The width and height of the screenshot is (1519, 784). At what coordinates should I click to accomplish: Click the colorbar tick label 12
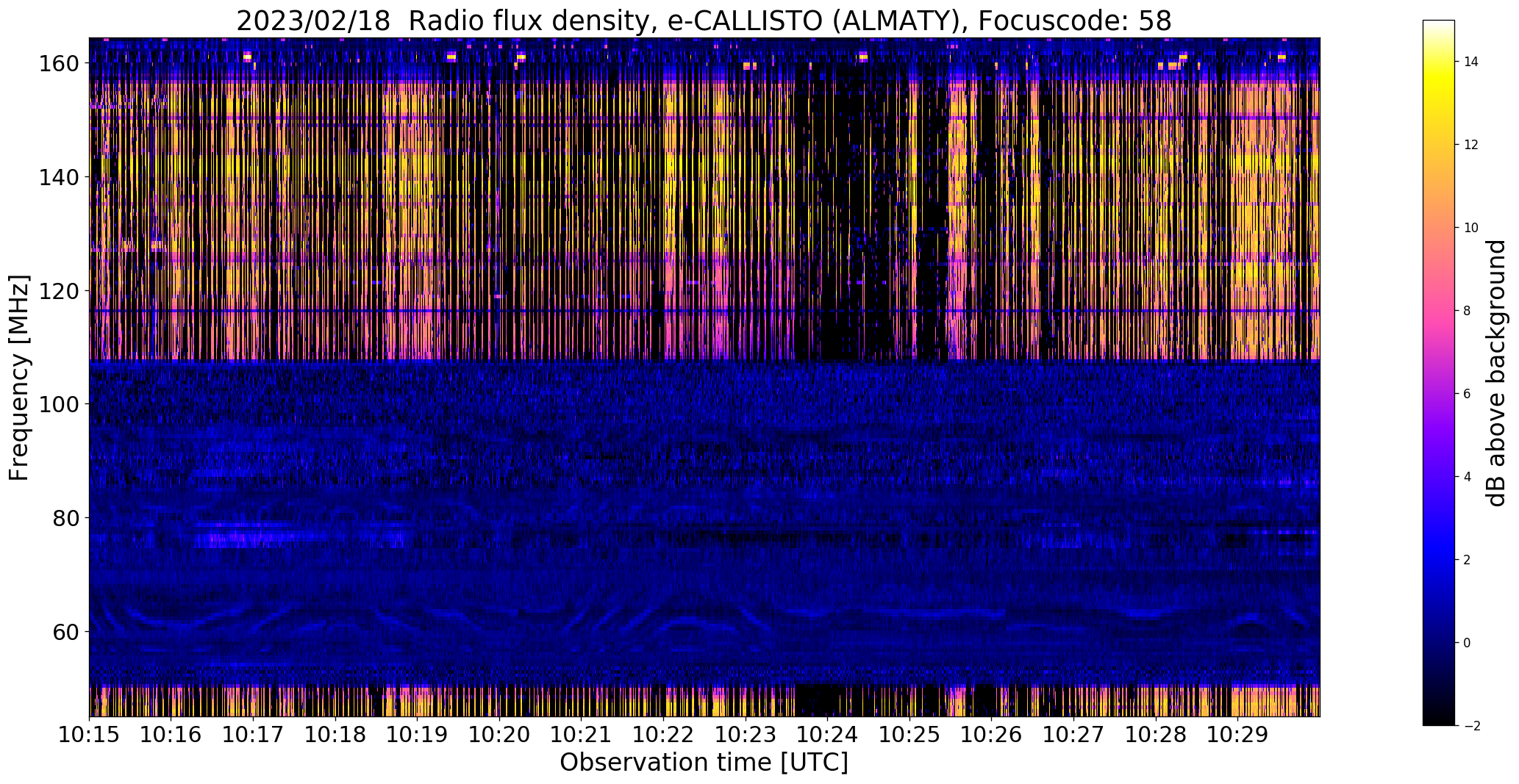(1471, 145)
